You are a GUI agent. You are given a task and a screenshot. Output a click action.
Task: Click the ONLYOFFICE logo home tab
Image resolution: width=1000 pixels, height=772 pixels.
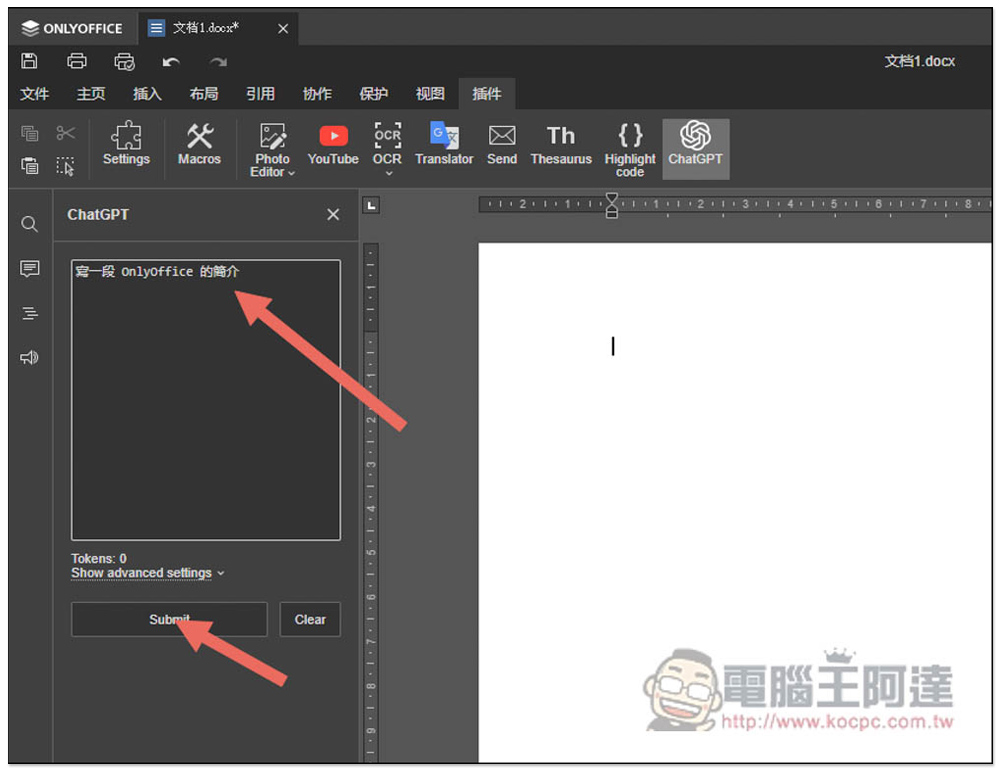coord(71,28)
